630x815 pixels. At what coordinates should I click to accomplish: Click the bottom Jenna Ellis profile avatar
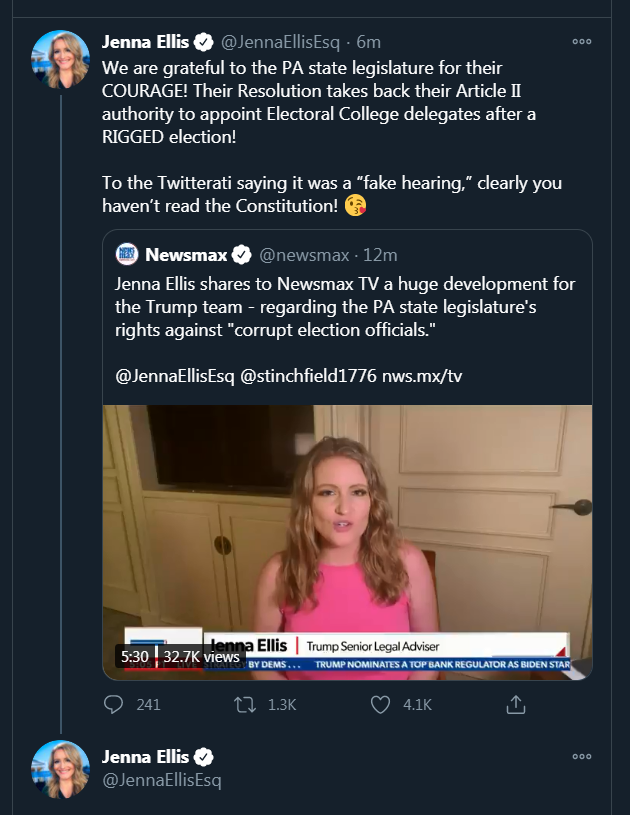pos(62,770)
